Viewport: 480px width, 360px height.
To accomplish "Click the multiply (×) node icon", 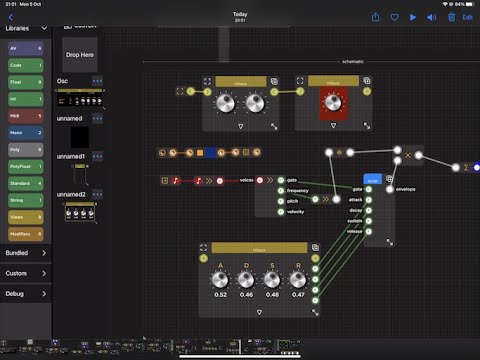I will click(x=408, y=155).
